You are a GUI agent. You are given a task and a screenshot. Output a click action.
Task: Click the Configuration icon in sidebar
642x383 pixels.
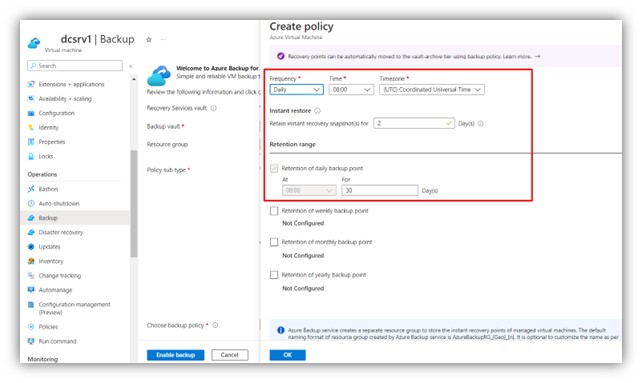pos(31,113)
